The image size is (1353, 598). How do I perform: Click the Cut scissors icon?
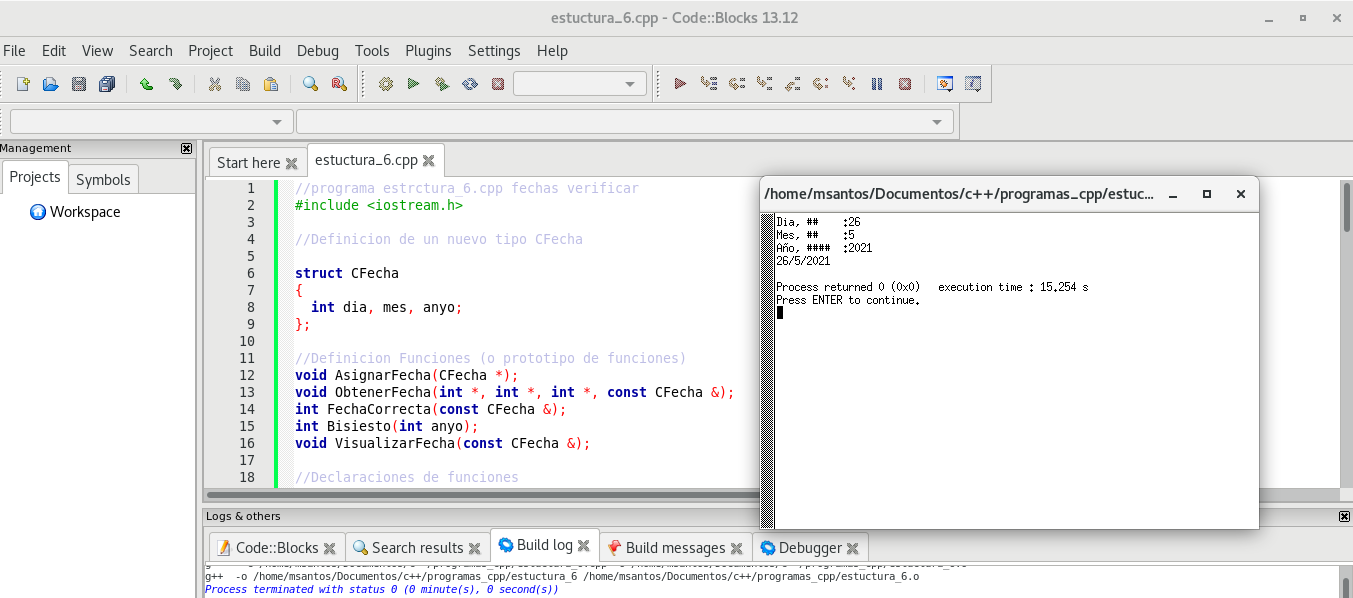pos(214,84)
